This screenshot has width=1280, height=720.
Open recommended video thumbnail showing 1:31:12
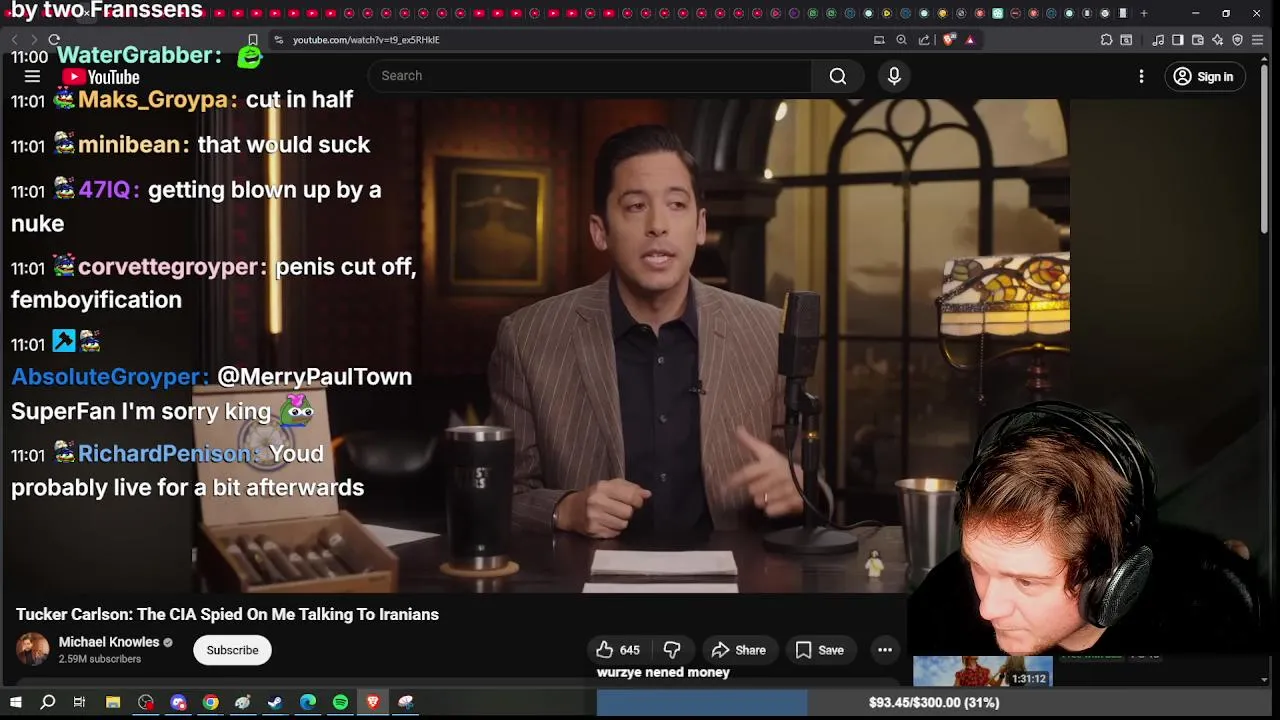pos(982,671)
